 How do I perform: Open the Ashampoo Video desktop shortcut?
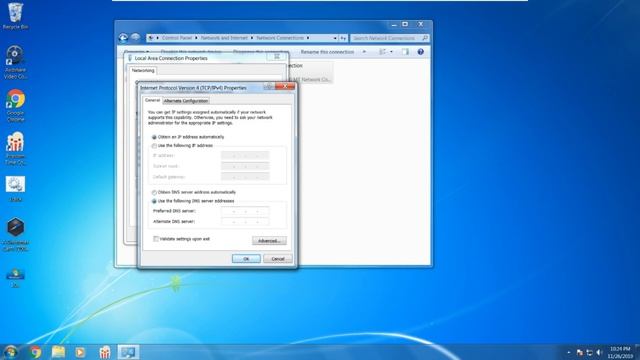pos(15,62)
